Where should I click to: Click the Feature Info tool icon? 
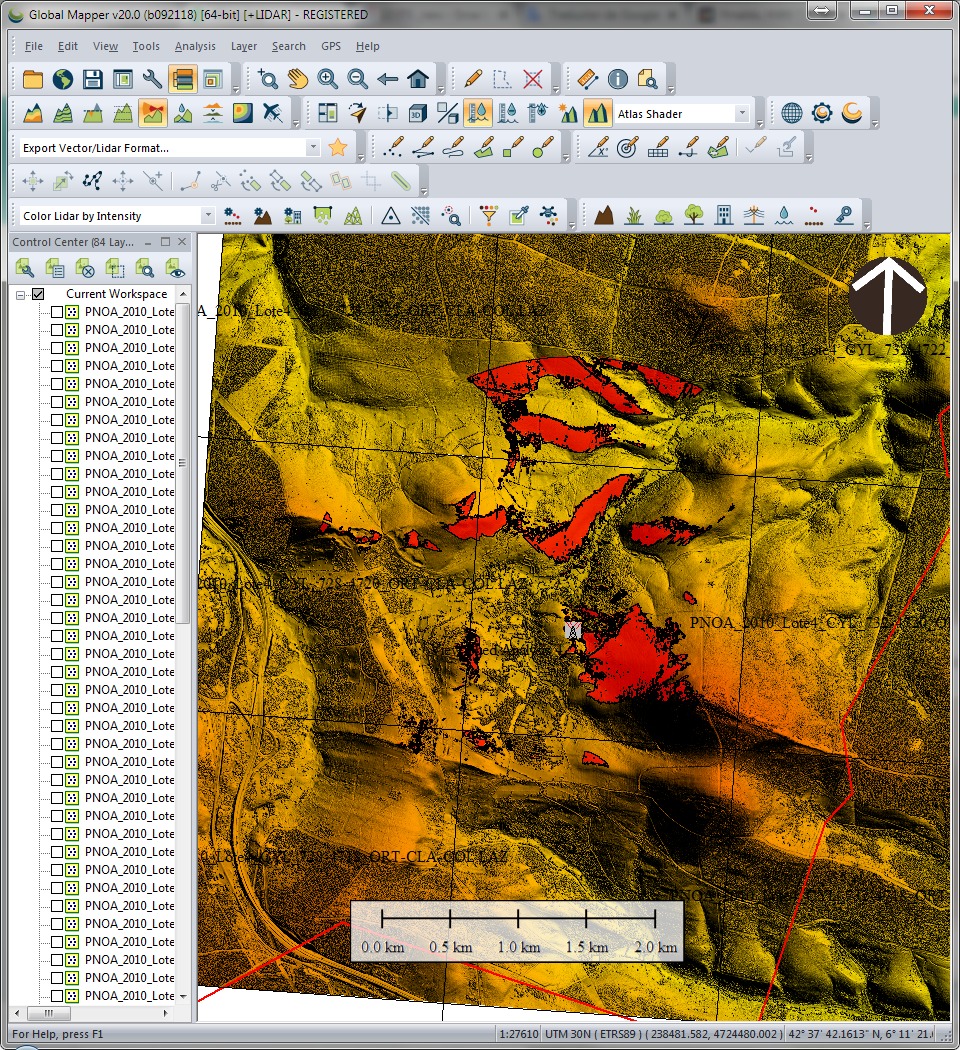[617, 79]
